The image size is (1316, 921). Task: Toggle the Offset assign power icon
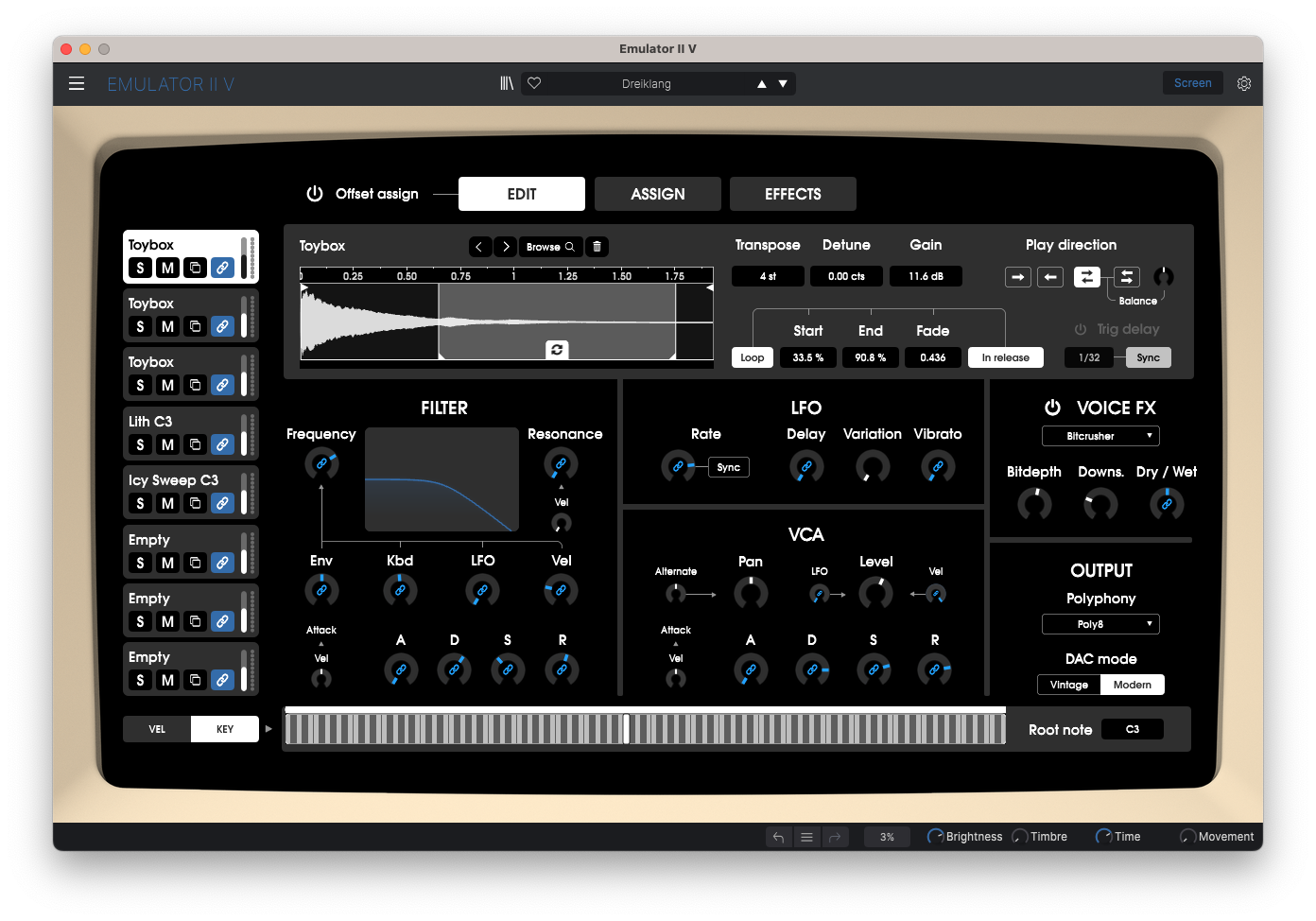point(315,193)
